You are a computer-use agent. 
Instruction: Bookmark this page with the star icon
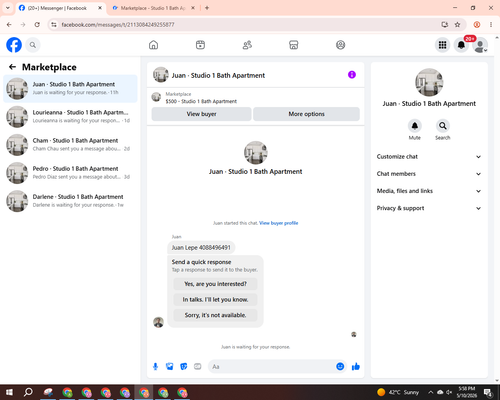457,25
